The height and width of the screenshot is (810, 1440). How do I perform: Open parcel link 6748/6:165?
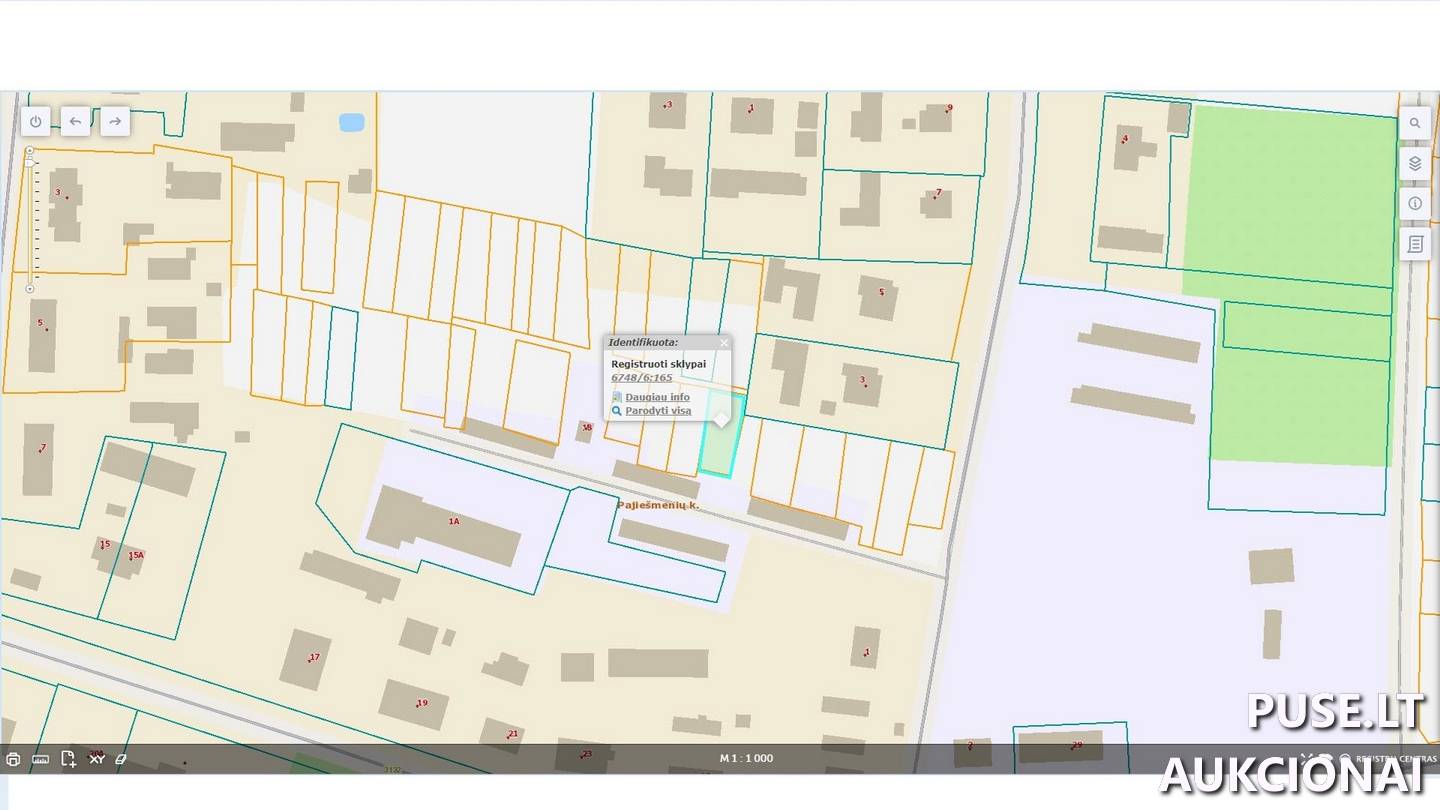pos(642,378)
